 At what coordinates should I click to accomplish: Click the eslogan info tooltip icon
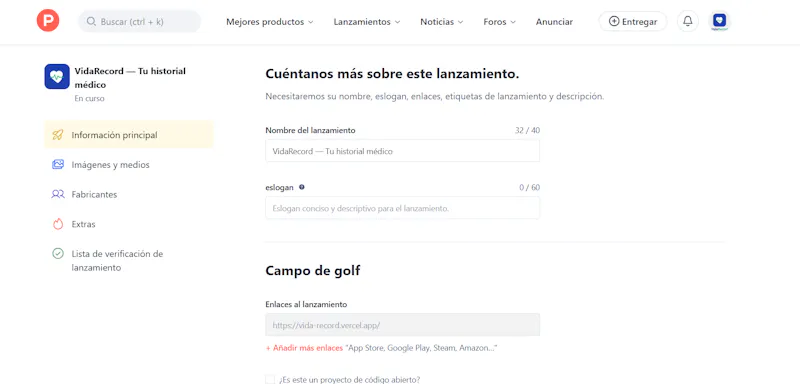[x=302, y=187]
